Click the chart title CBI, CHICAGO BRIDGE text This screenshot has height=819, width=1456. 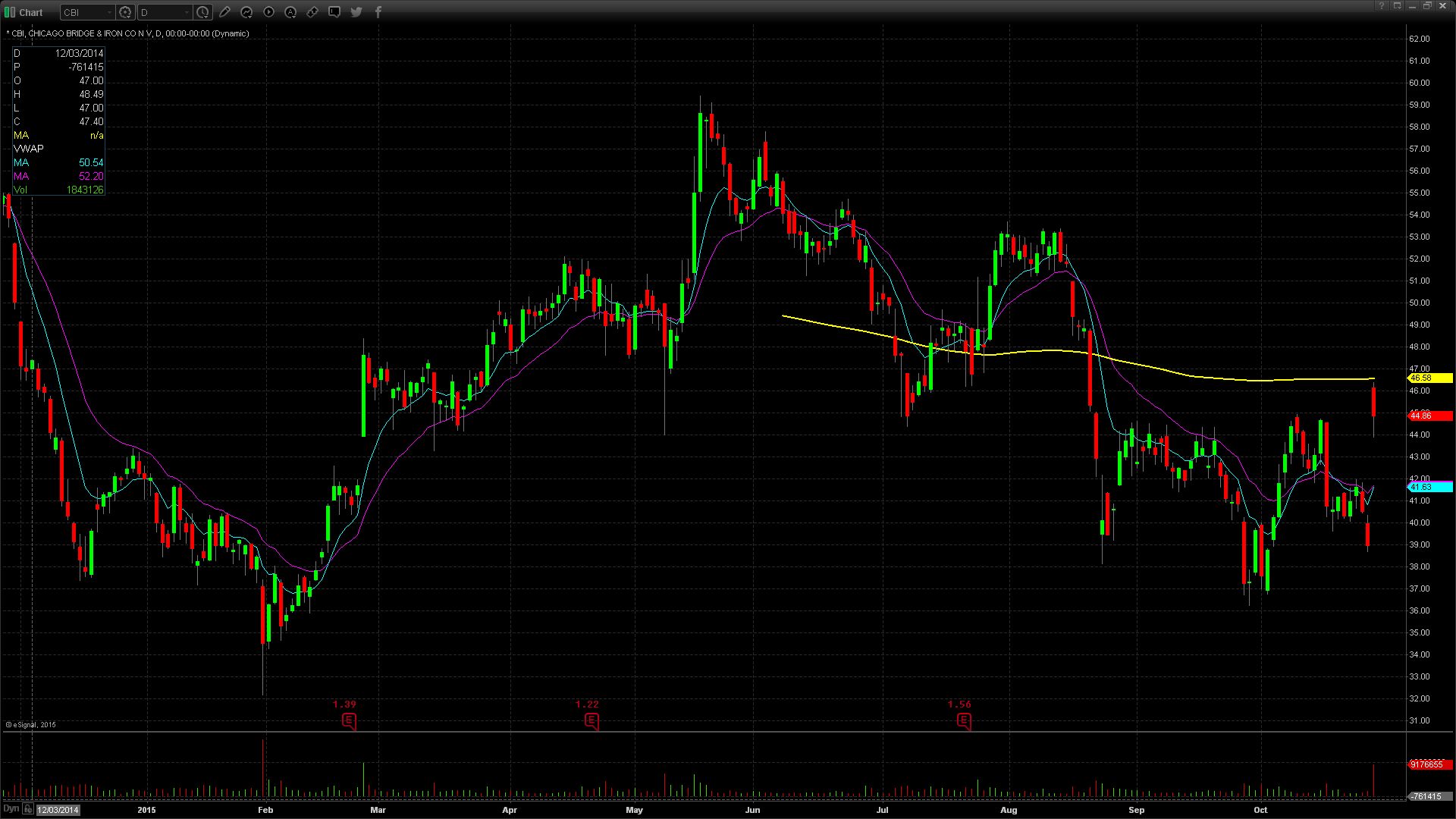click(127, 33)
